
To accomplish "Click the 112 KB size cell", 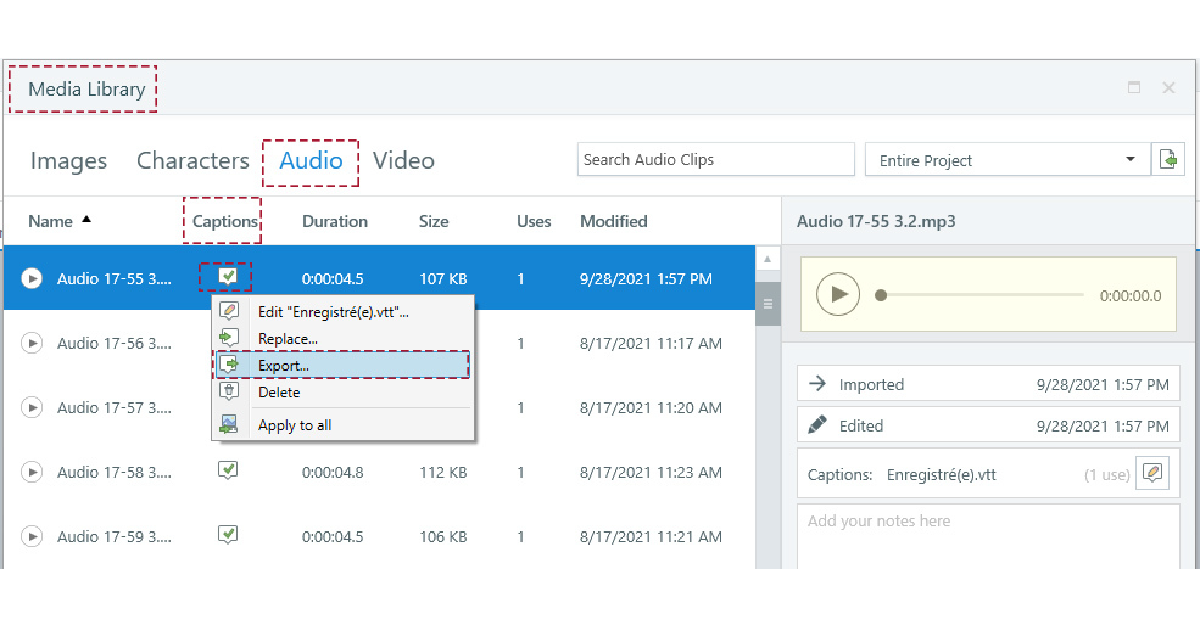I will 443,472.
